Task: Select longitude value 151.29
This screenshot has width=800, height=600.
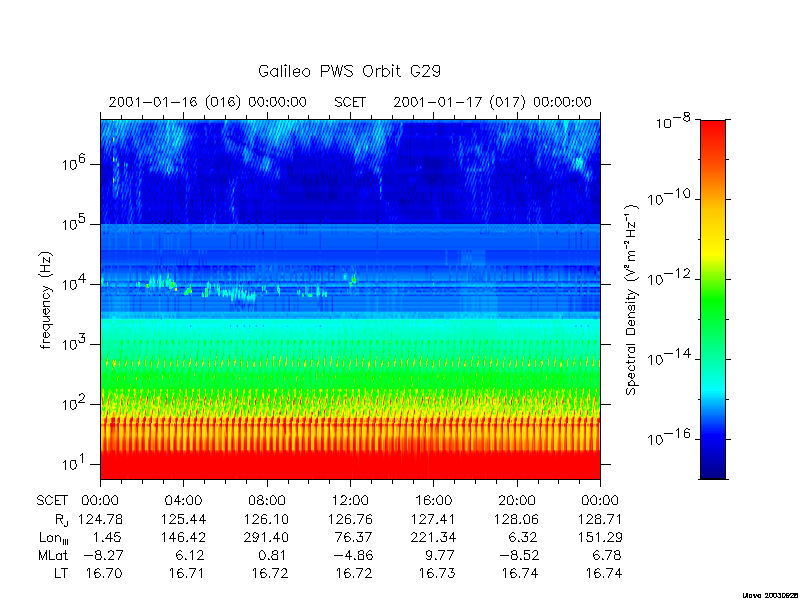Action: click(x=600, y=537)
